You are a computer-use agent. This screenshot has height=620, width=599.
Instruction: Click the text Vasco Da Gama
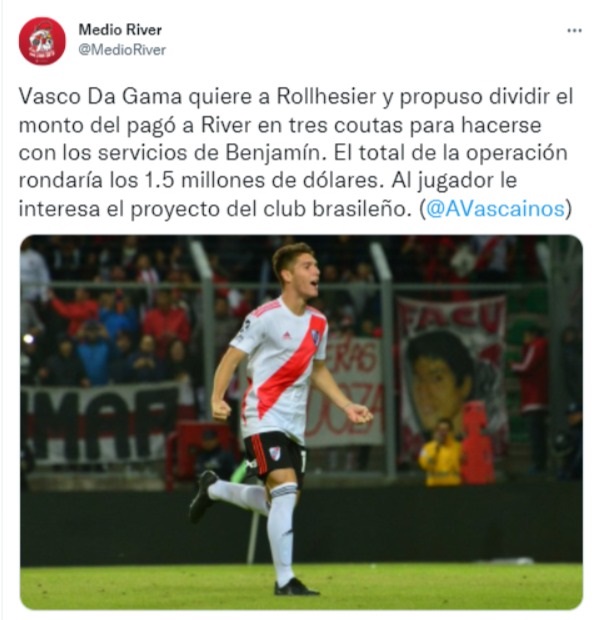point(100,97)
